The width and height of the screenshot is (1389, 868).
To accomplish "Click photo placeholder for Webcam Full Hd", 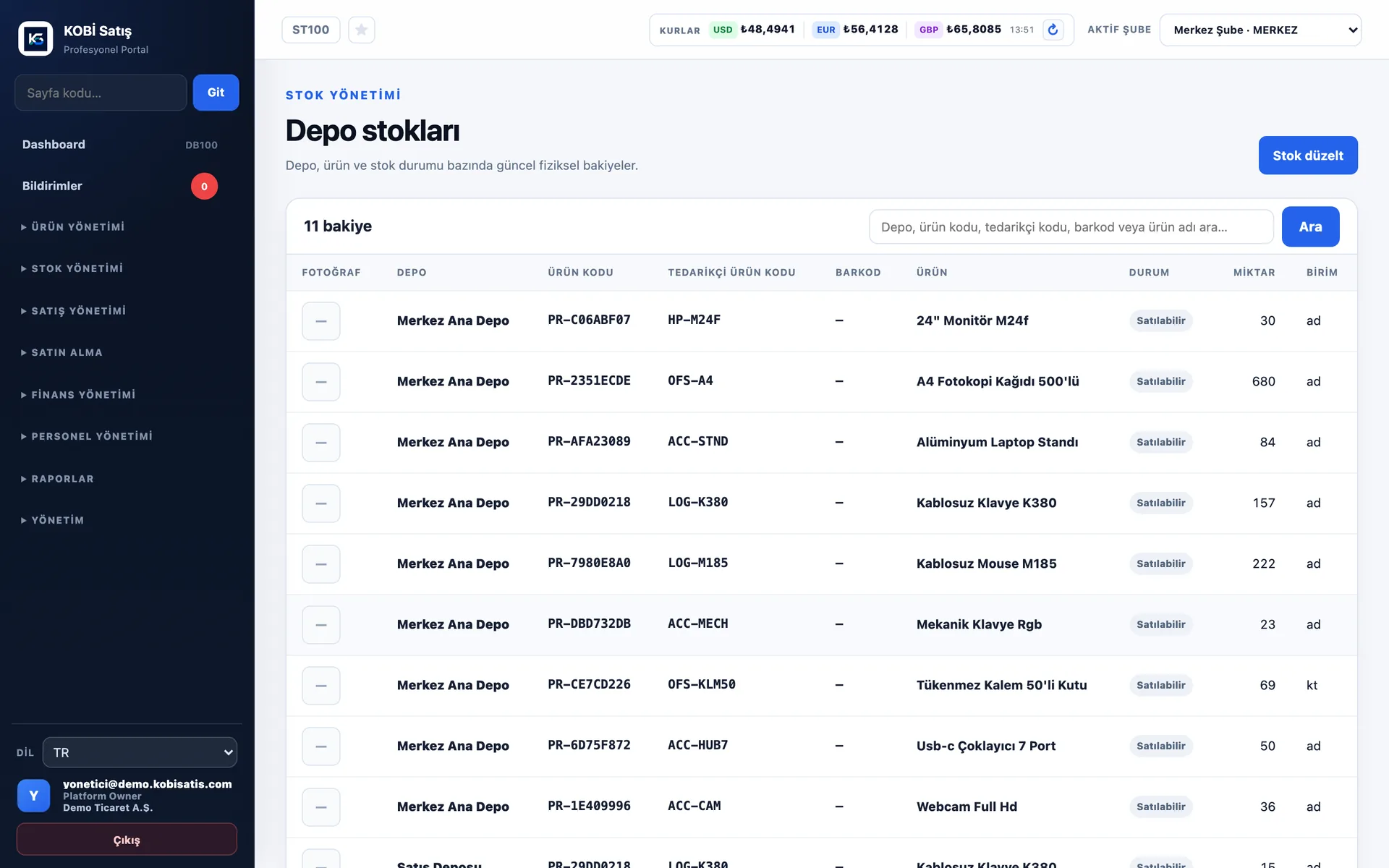I will [321, 807].
